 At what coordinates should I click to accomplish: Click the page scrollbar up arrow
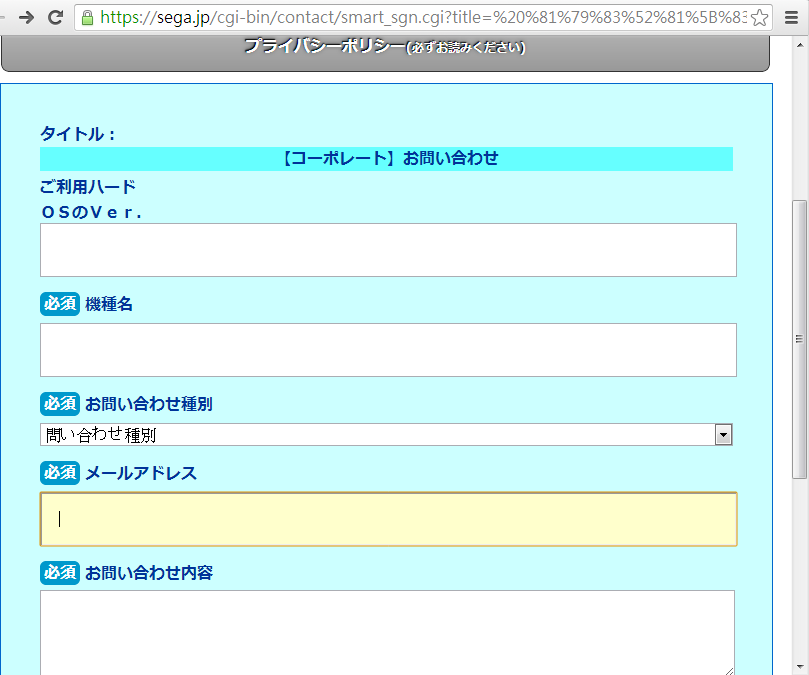coord(799,44)
